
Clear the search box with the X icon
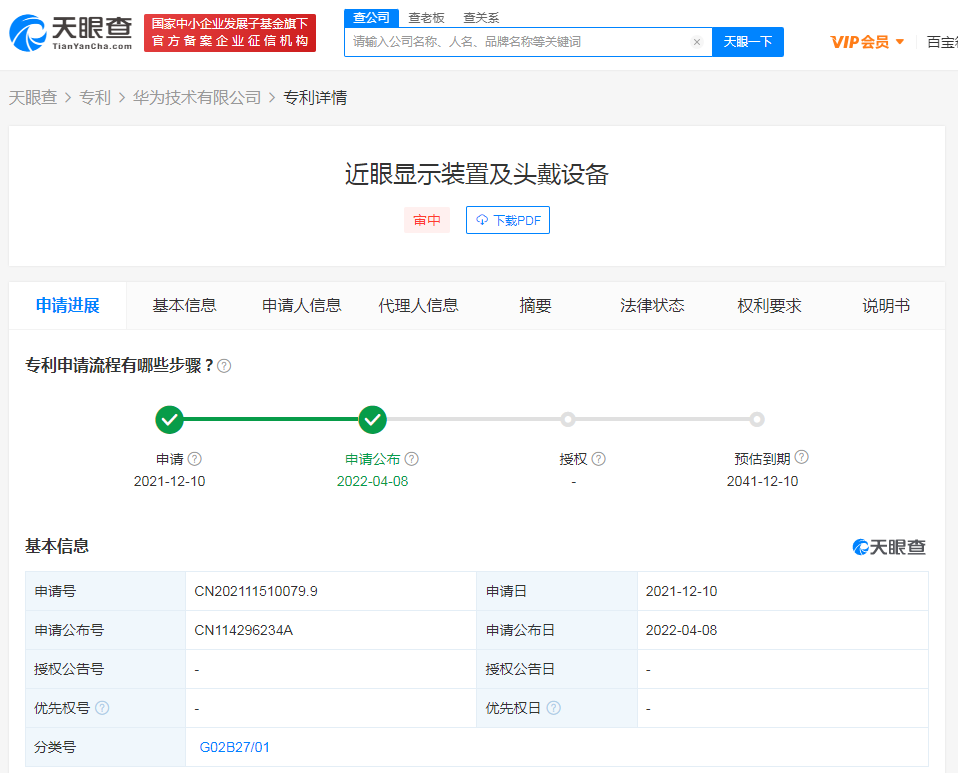click(697, 42)
